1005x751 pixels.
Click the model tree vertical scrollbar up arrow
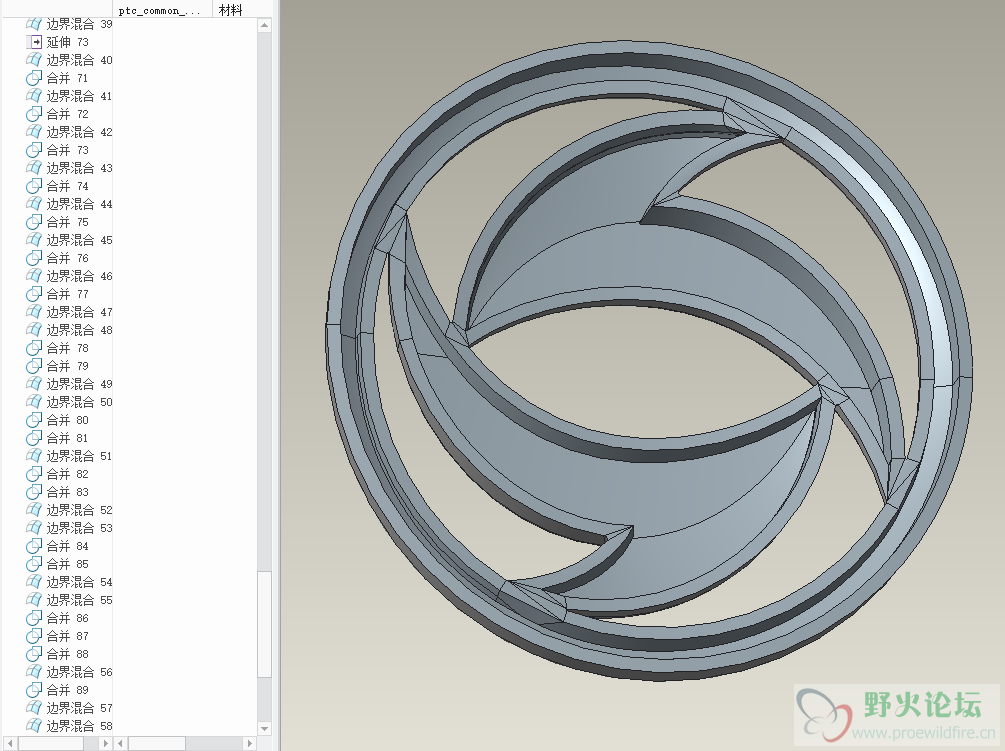click(x=264, y=25)
